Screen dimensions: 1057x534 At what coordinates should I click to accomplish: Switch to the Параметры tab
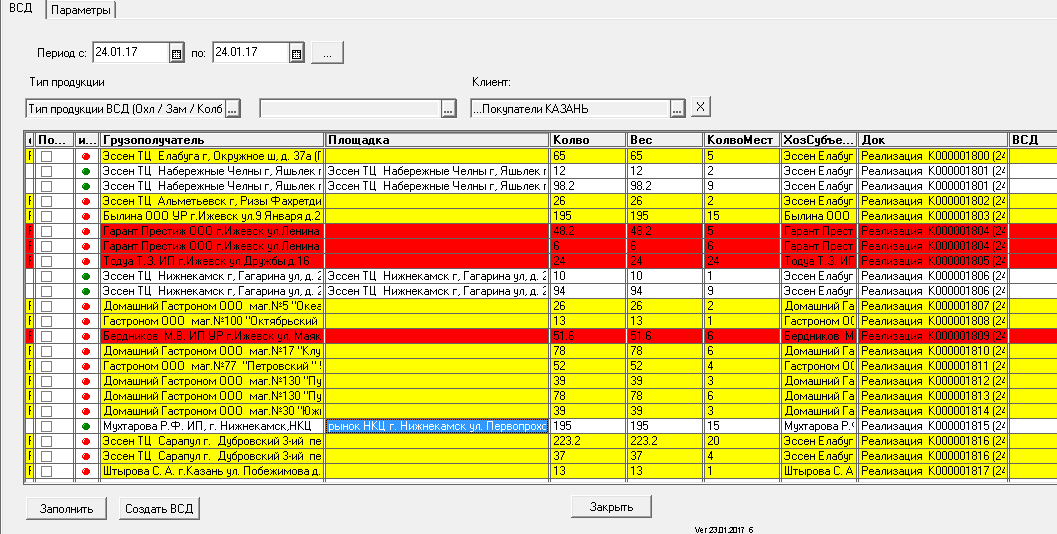pyautogui.click(x=80, y=11)
